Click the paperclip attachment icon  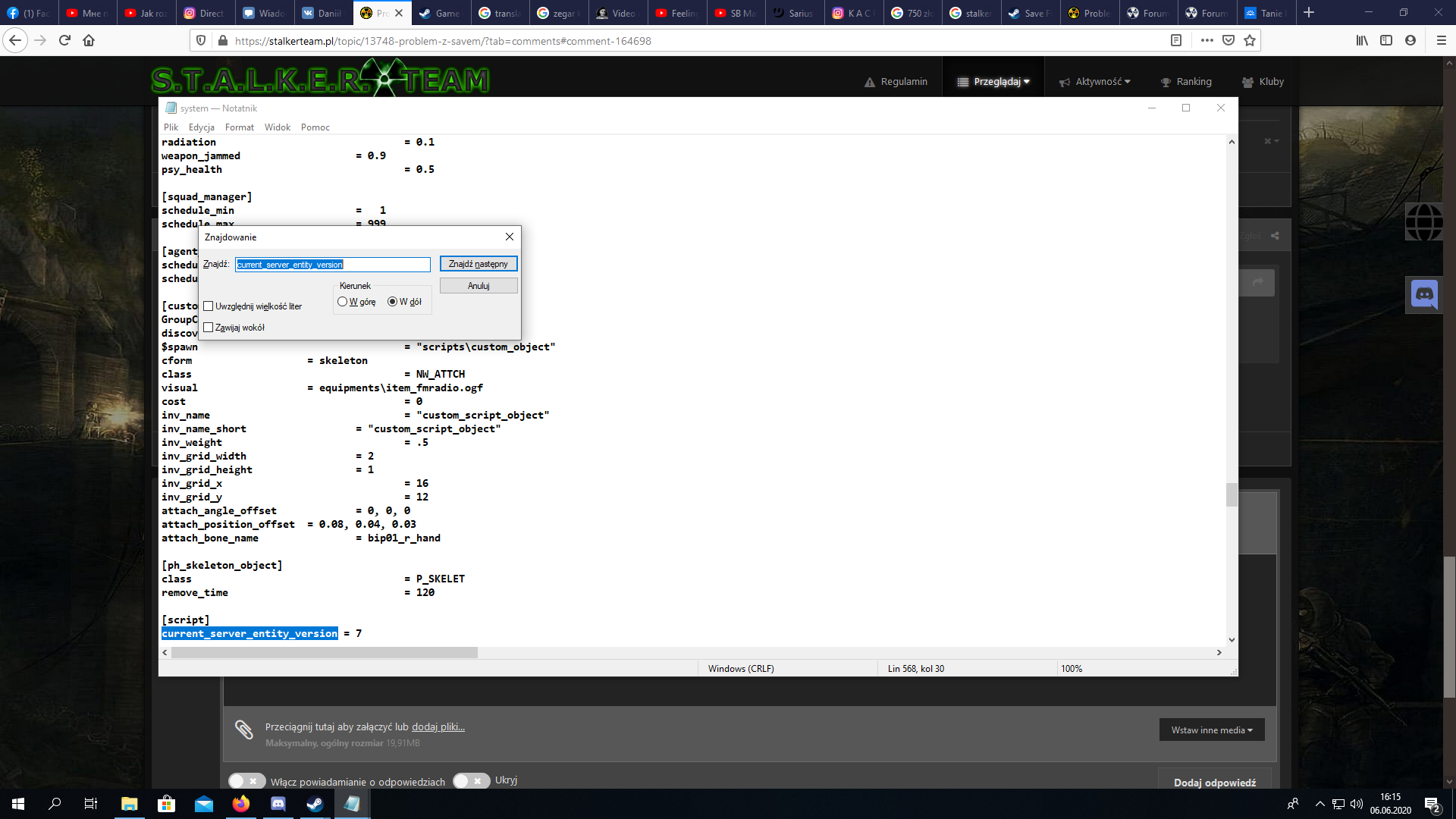pyautogui.click(x=243, y=730)
